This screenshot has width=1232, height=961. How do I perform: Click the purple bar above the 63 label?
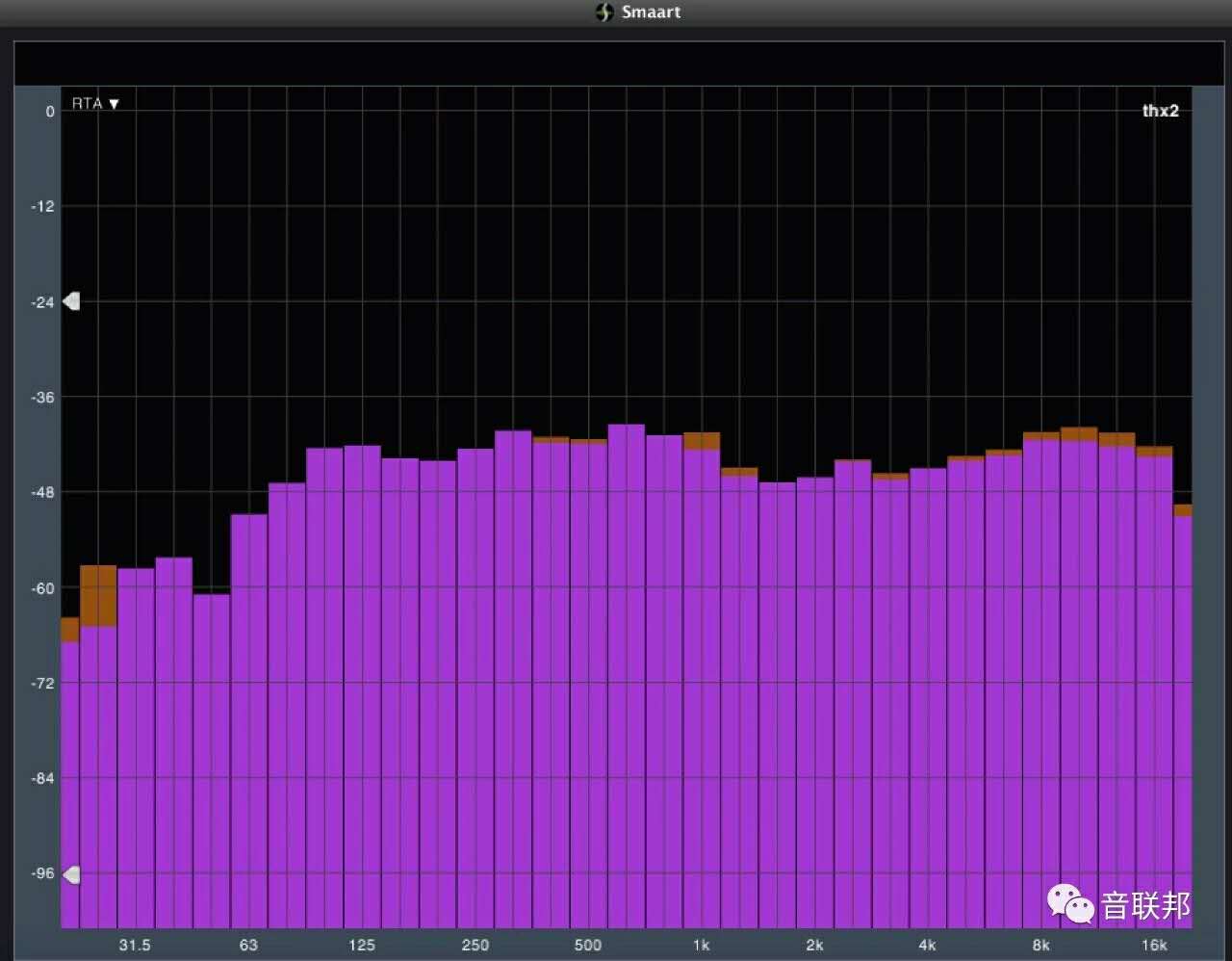249,722
